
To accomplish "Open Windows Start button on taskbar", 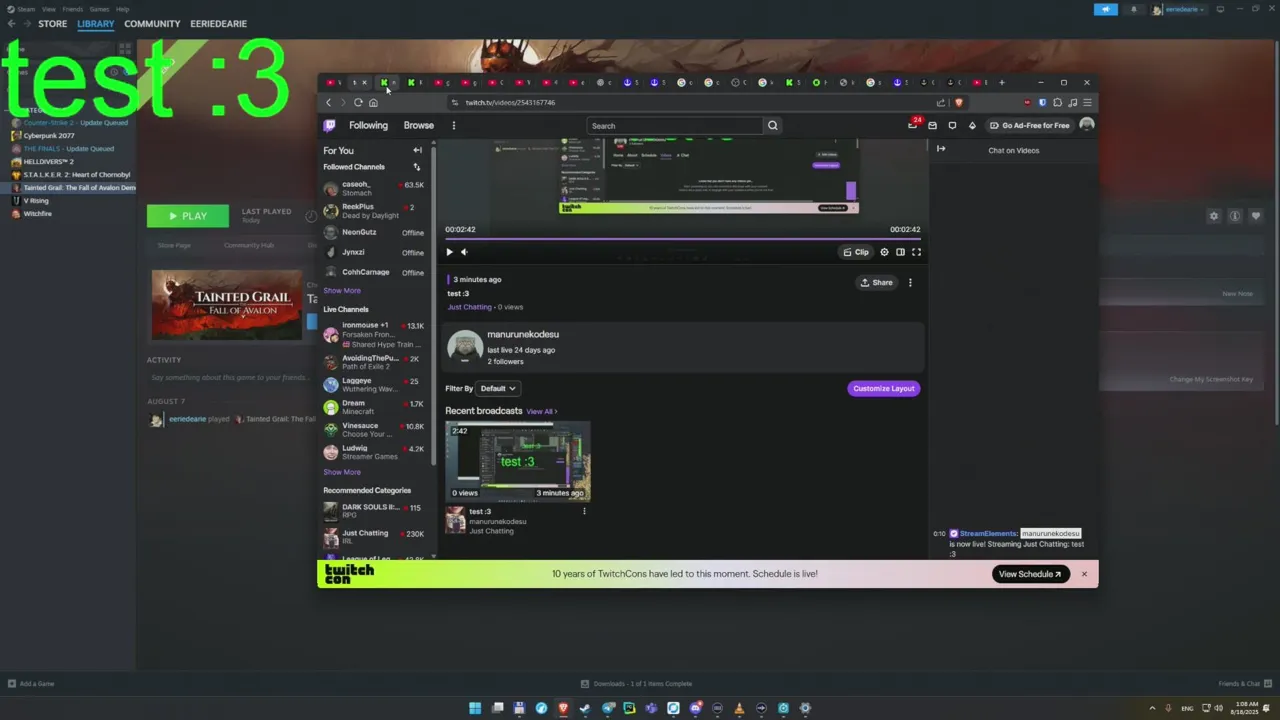I will 475,708.
